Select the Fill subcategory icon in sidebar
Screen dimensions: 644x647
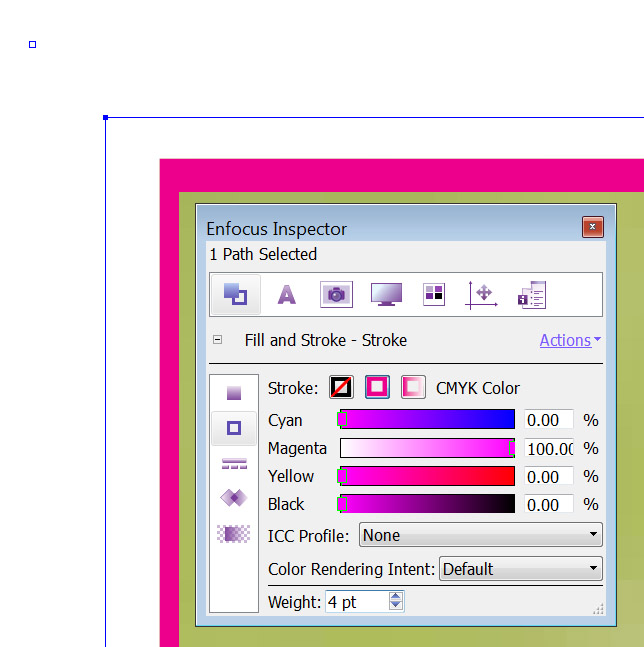coord(234,392)
